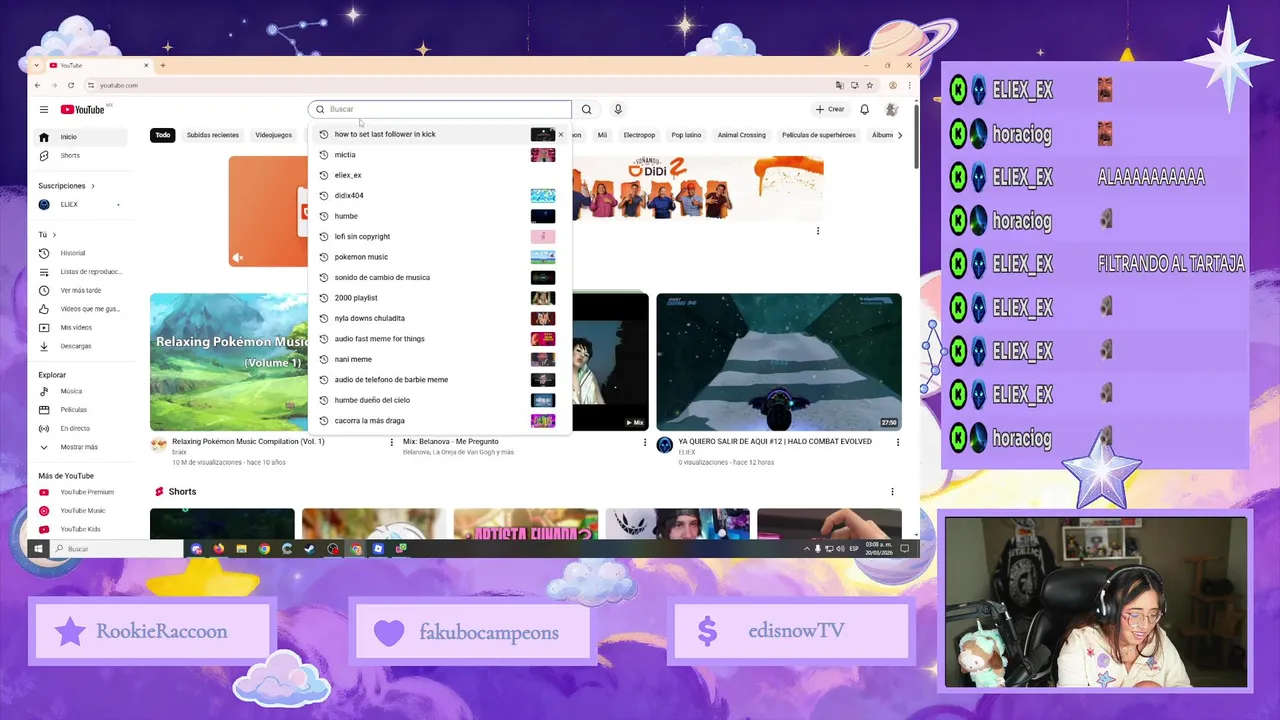Open YouTube Premium link
Screen dimensions: 1280x720
point(82,492)
